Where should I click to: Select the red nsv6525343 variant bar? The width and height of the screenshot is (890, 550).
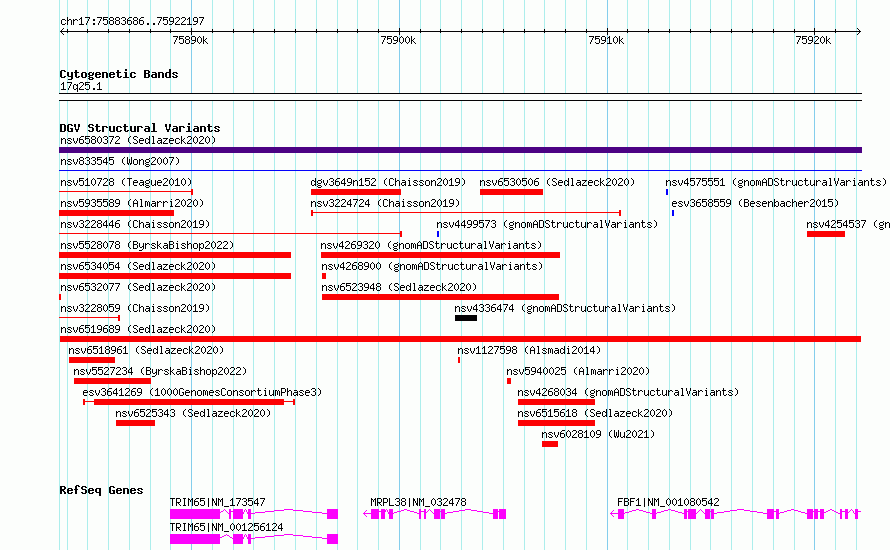(135, 423)
